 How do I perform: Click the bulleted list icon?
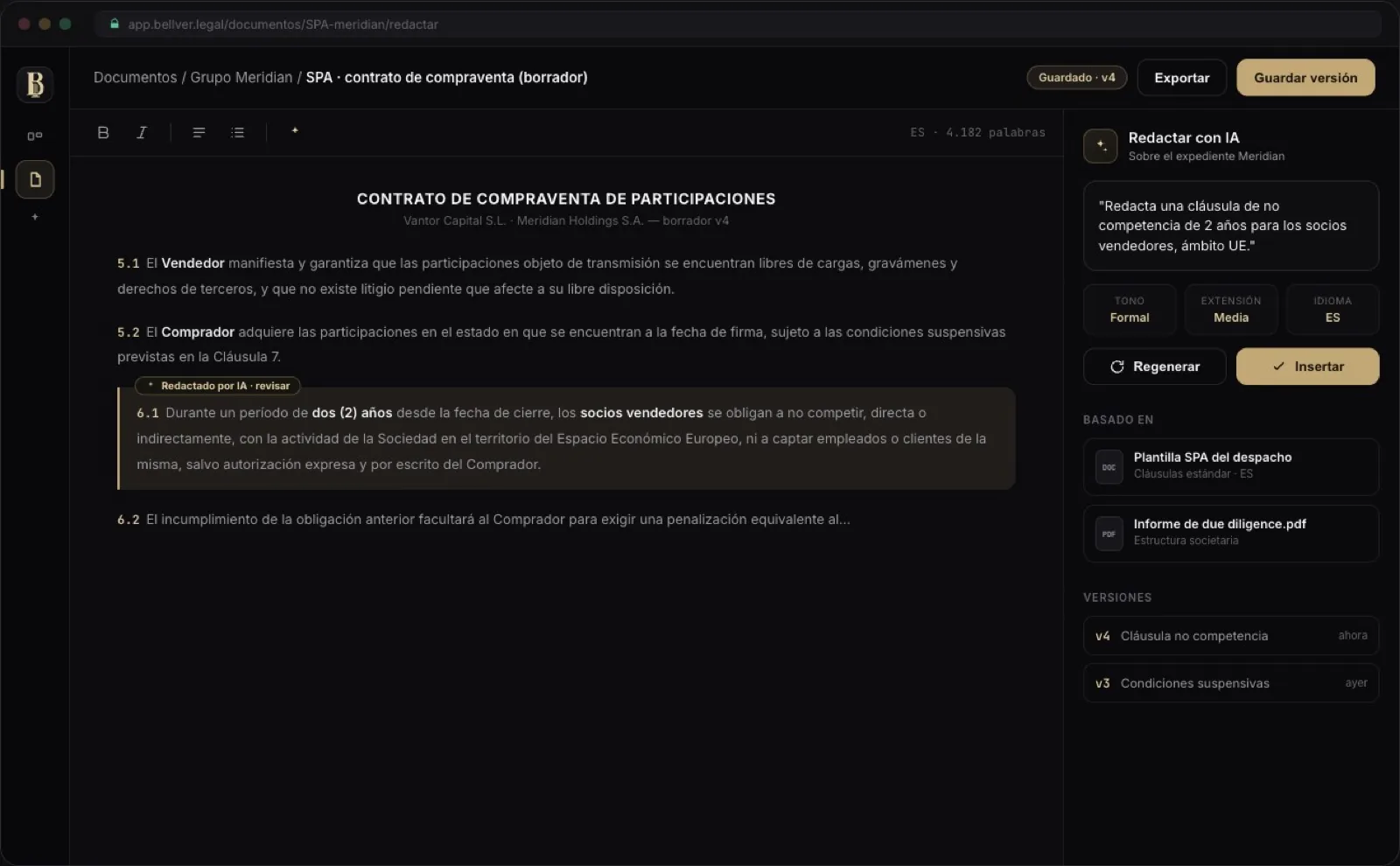pos(237,132)
